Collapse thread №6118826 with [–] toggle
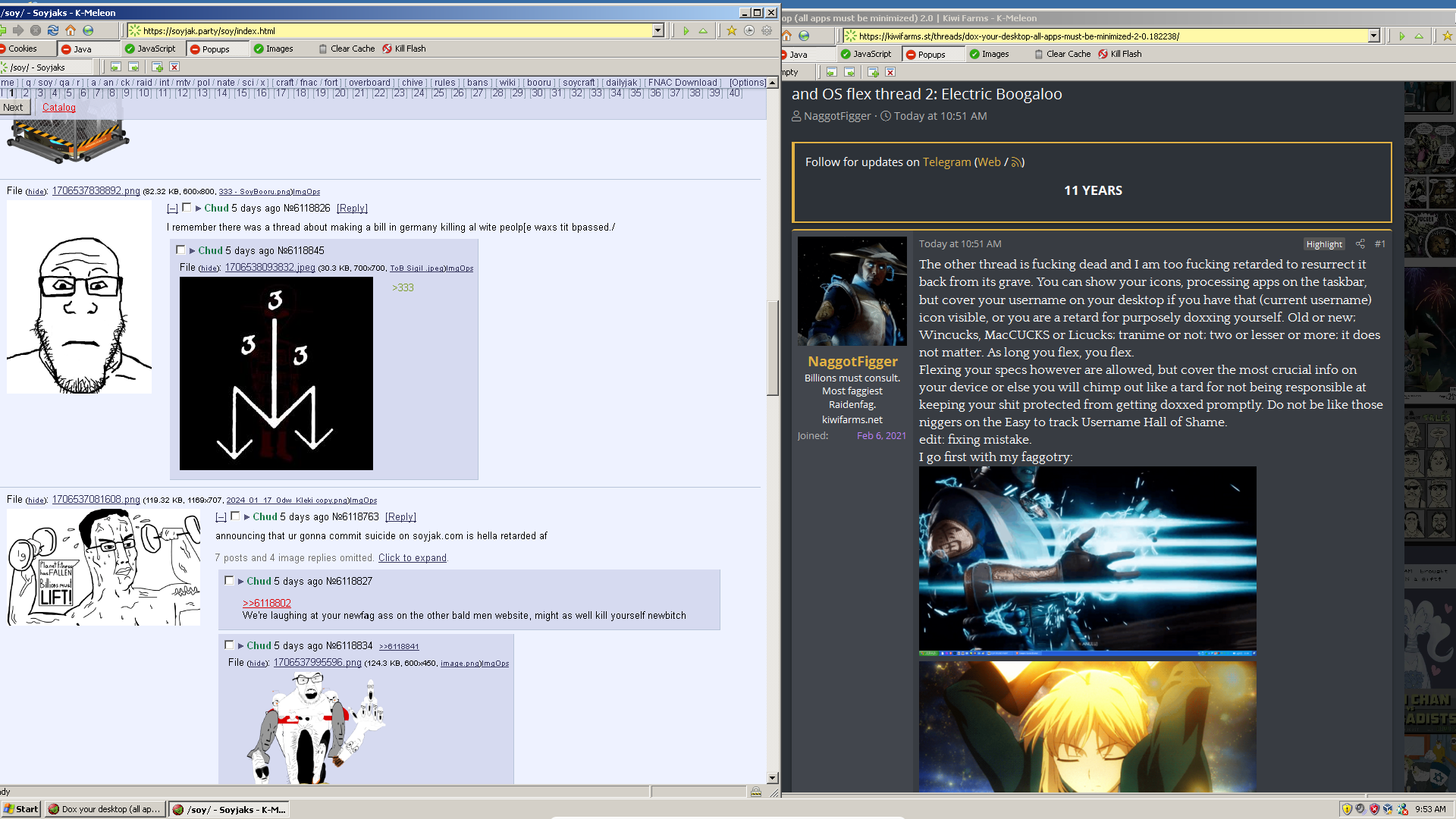The width and height of the screenshot is (1456, 819). (x=172, y=209)
